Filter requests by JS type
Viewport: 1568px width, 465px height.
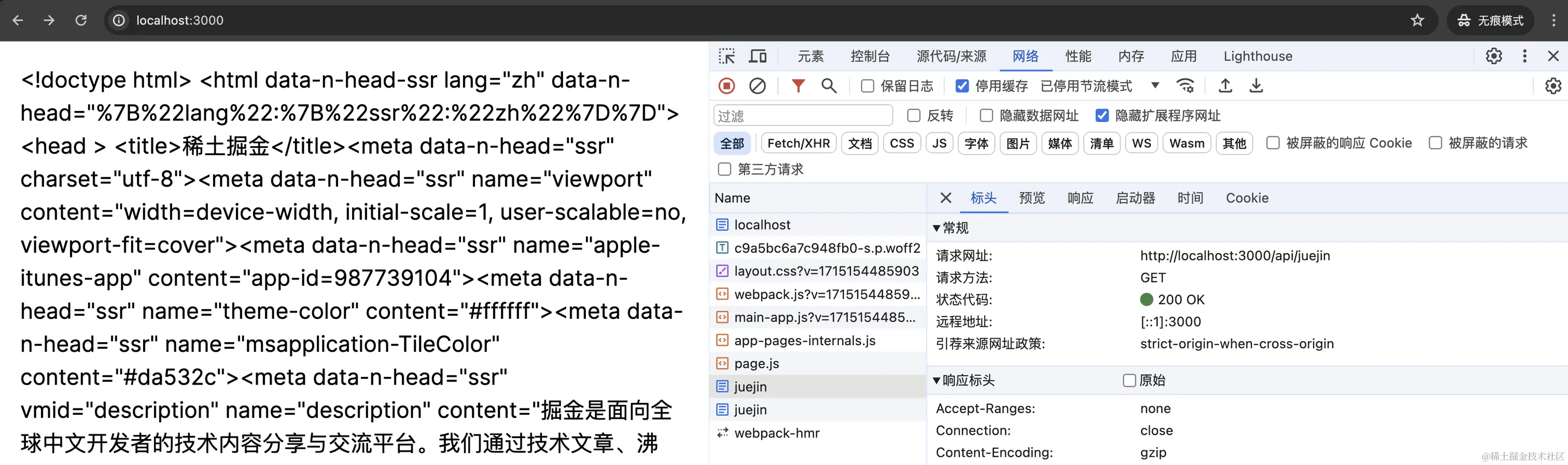click(939, 143)
